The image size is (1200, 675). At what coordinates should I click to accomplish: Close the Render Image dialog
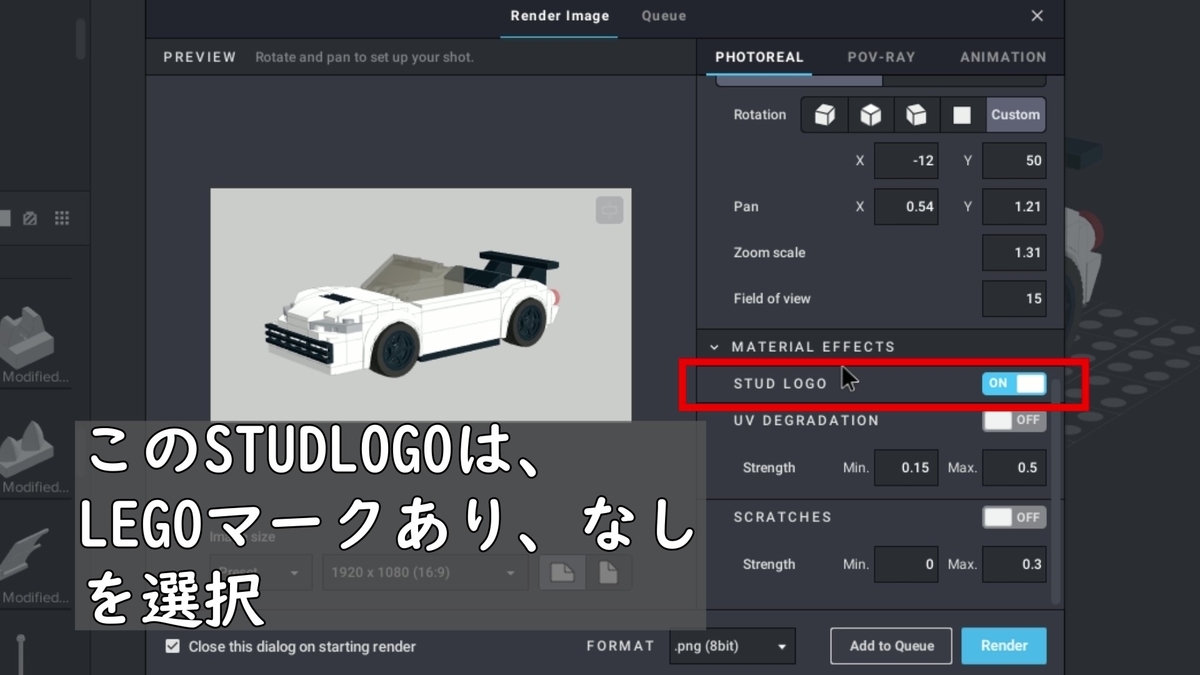click(x=1037, y=16)
